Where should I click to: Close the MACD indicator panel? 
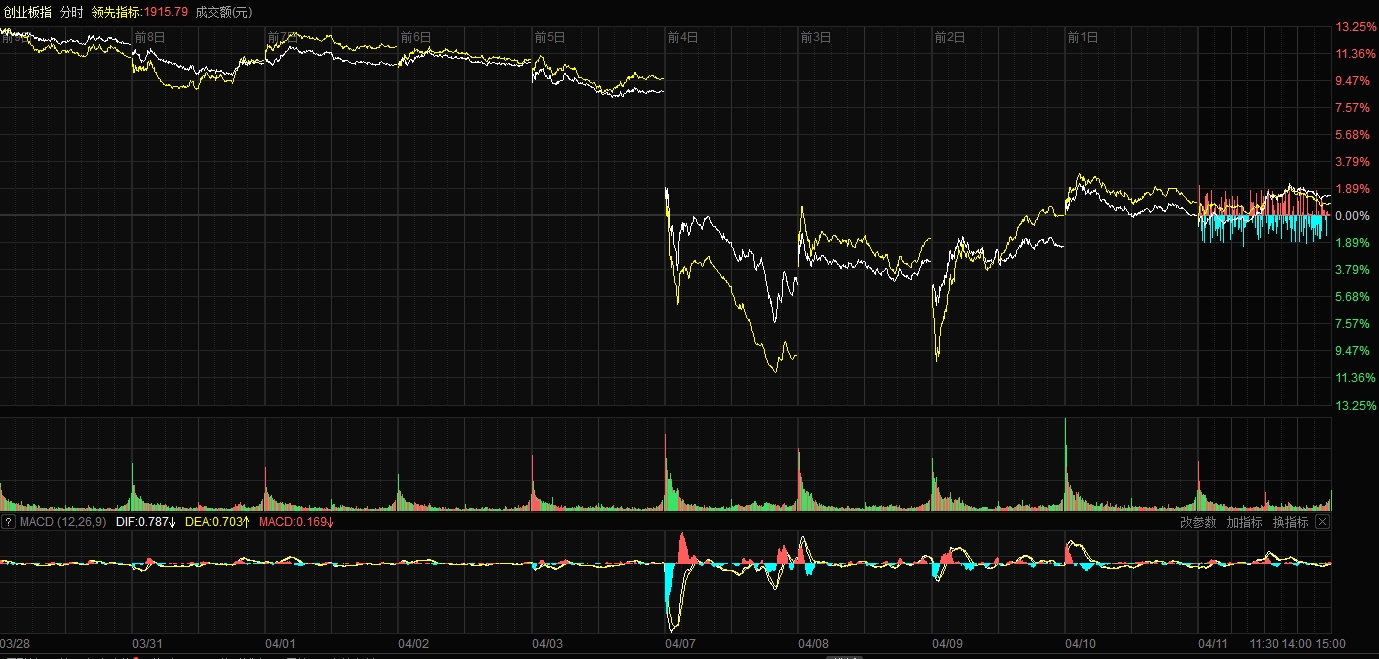(x=1322, y=522)
